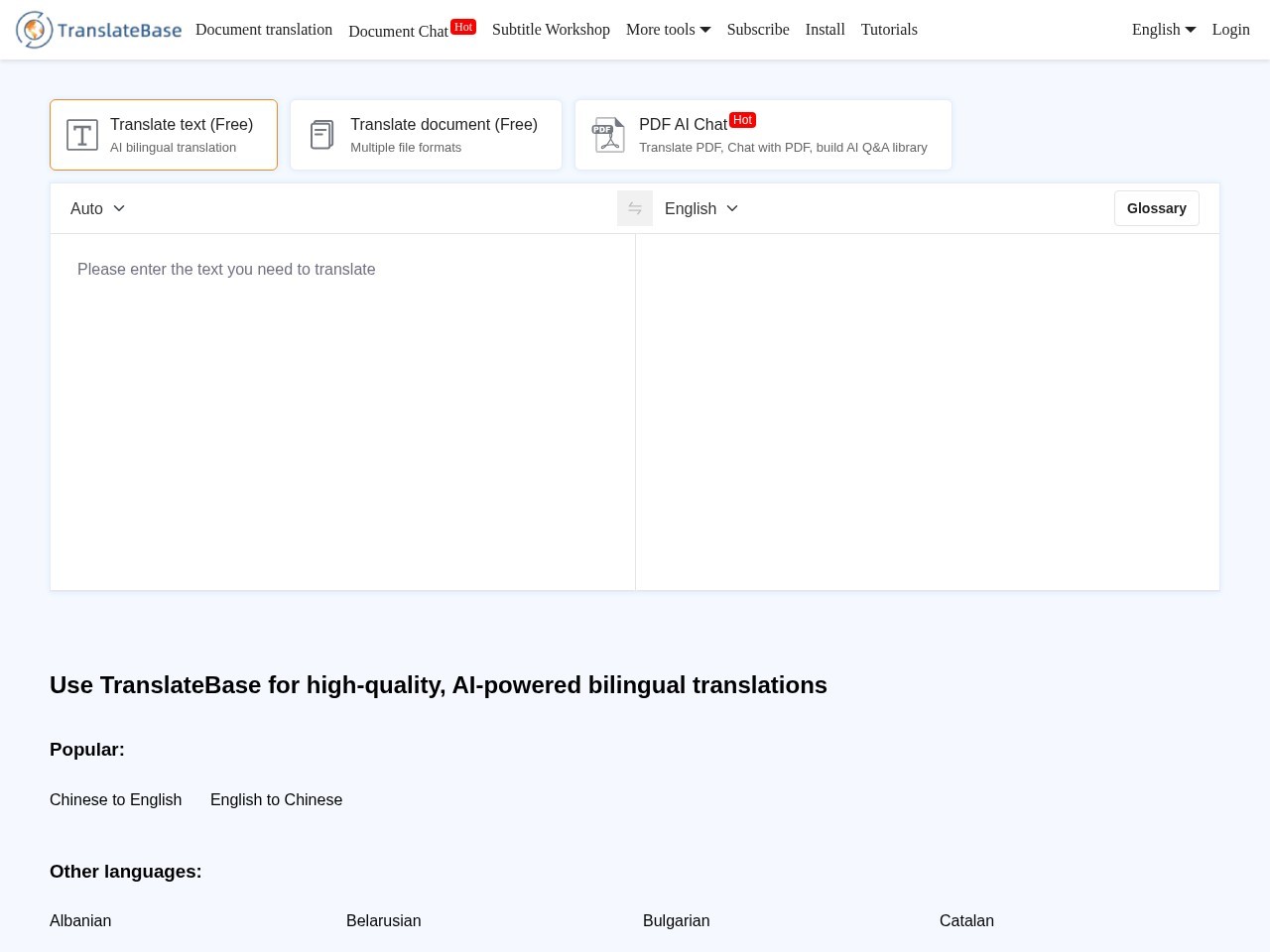Choose English to Chinese translation
Screen dimensions: 1270x952
point(276,799)
